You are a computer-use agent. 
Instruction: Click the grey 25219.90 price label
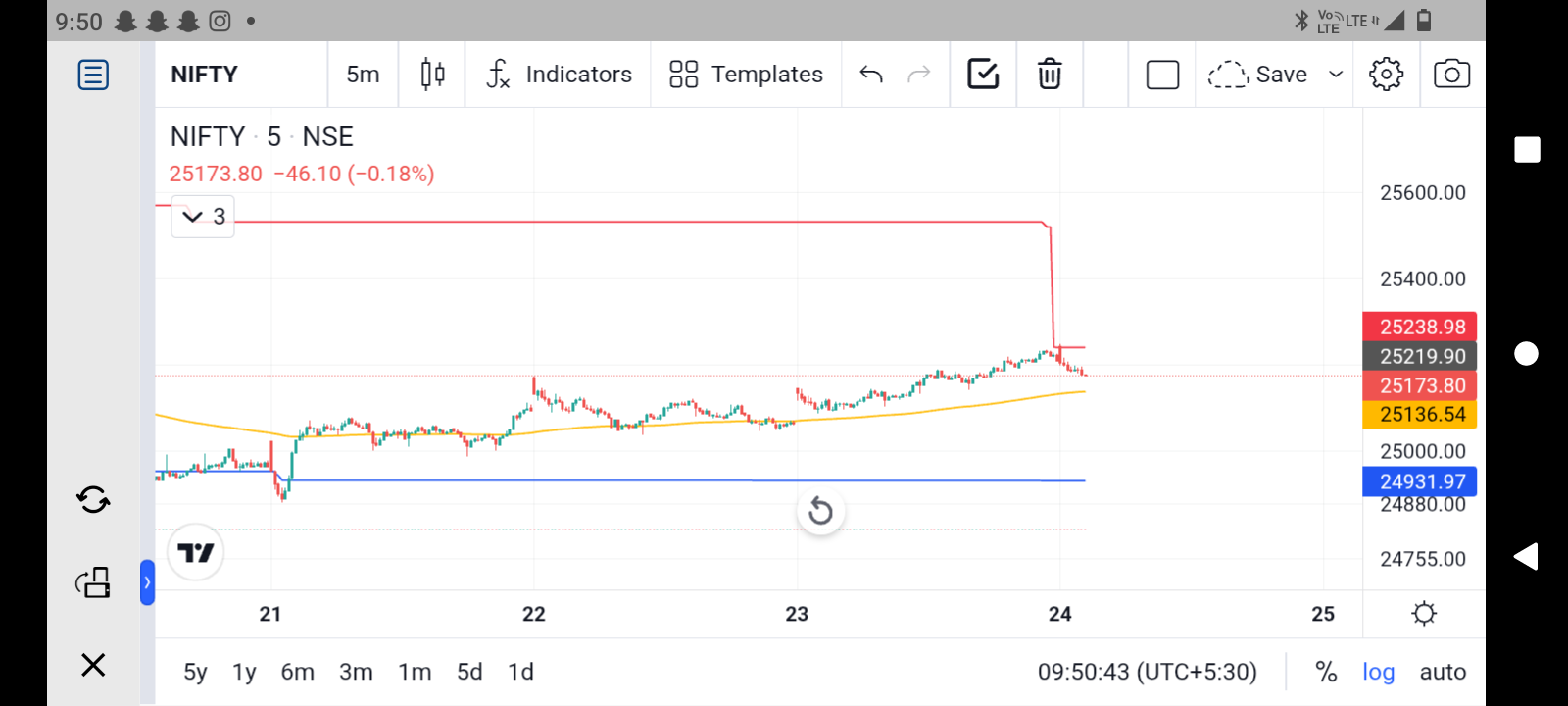tap(1420, 356)
